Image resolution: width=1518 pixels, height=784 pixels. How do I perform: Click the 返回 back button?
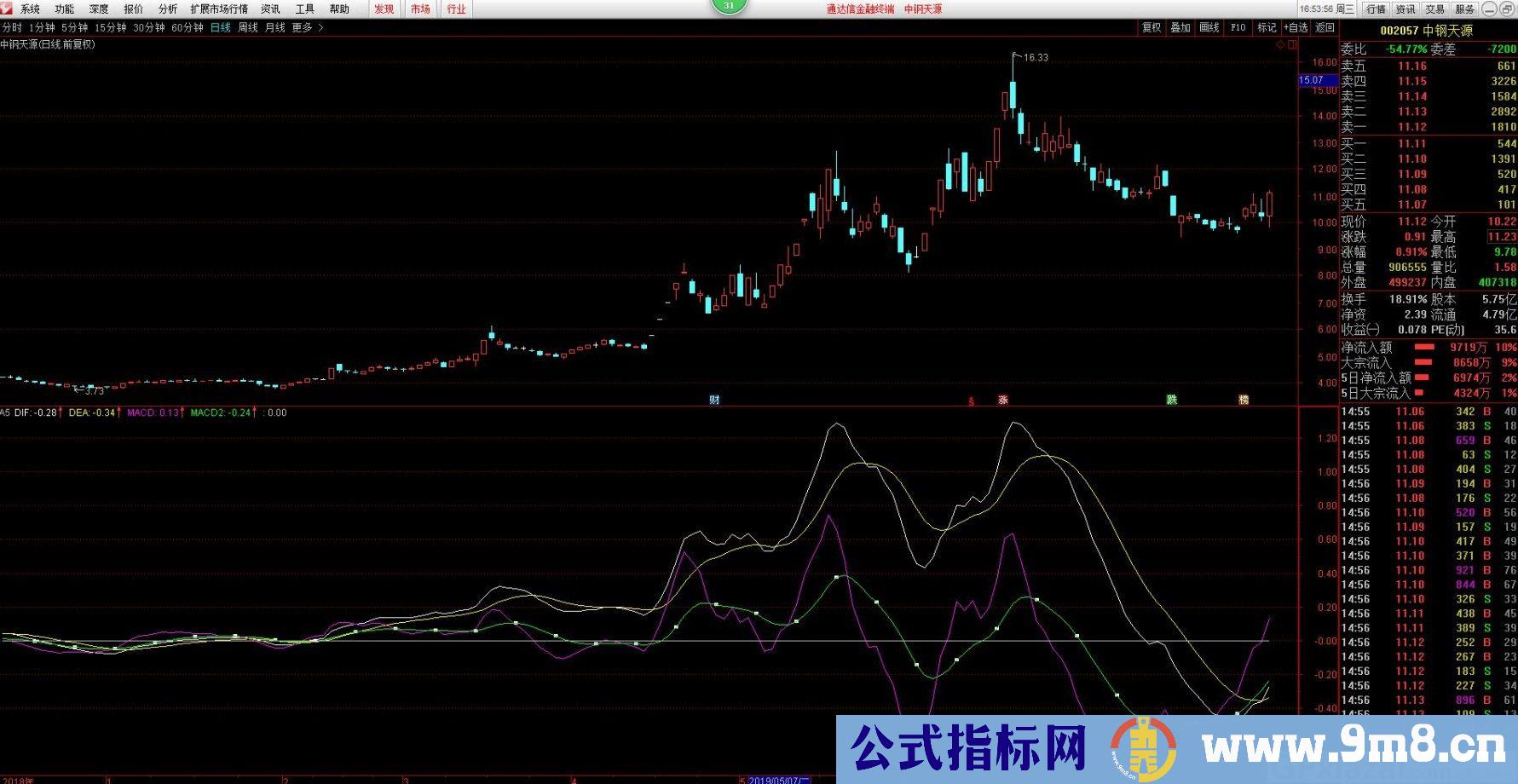(1325, 27)
